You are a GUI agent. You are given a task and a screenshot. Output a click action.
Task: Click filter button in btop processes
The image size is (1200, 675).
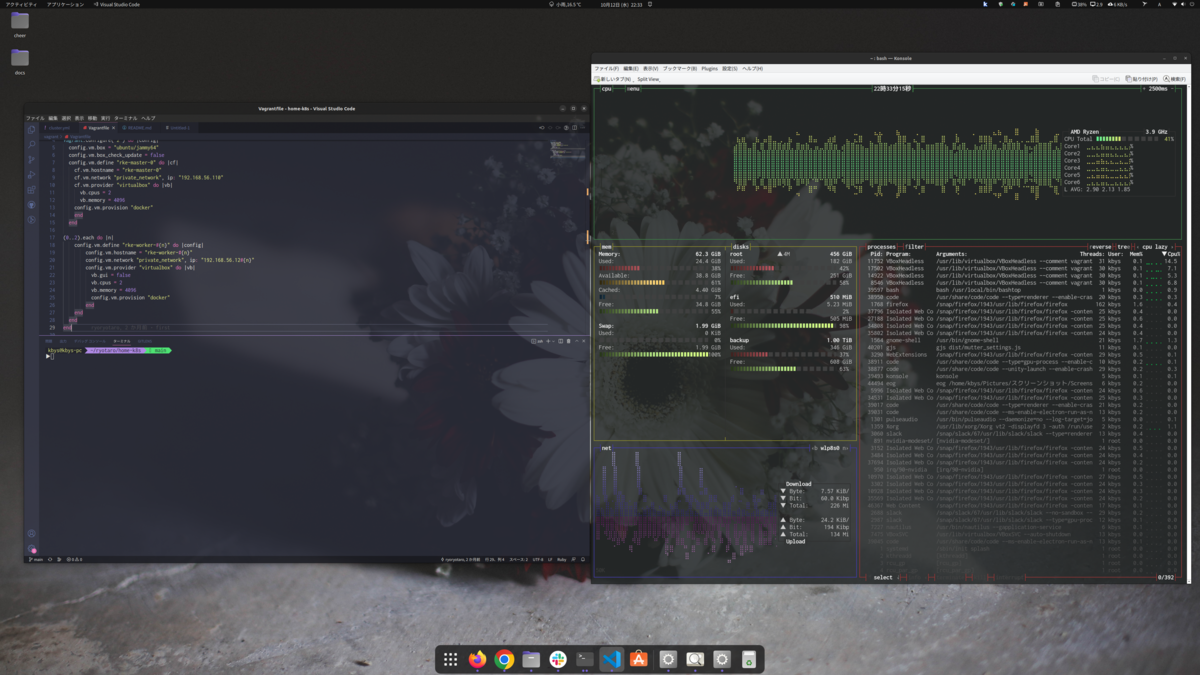pyautogui.click(x=915, y=246)
